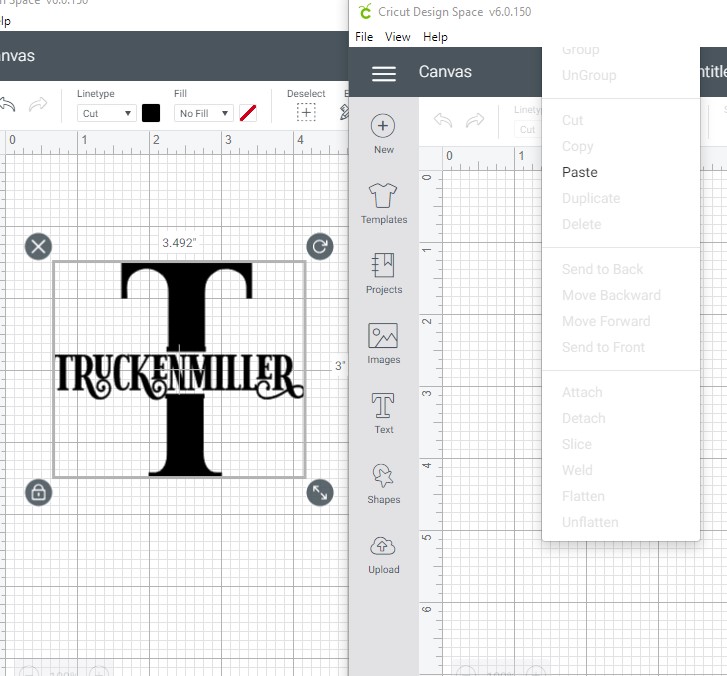Click Undo arrow in left window
Viewport: 727px width, 676px height.
click(7, 105)
